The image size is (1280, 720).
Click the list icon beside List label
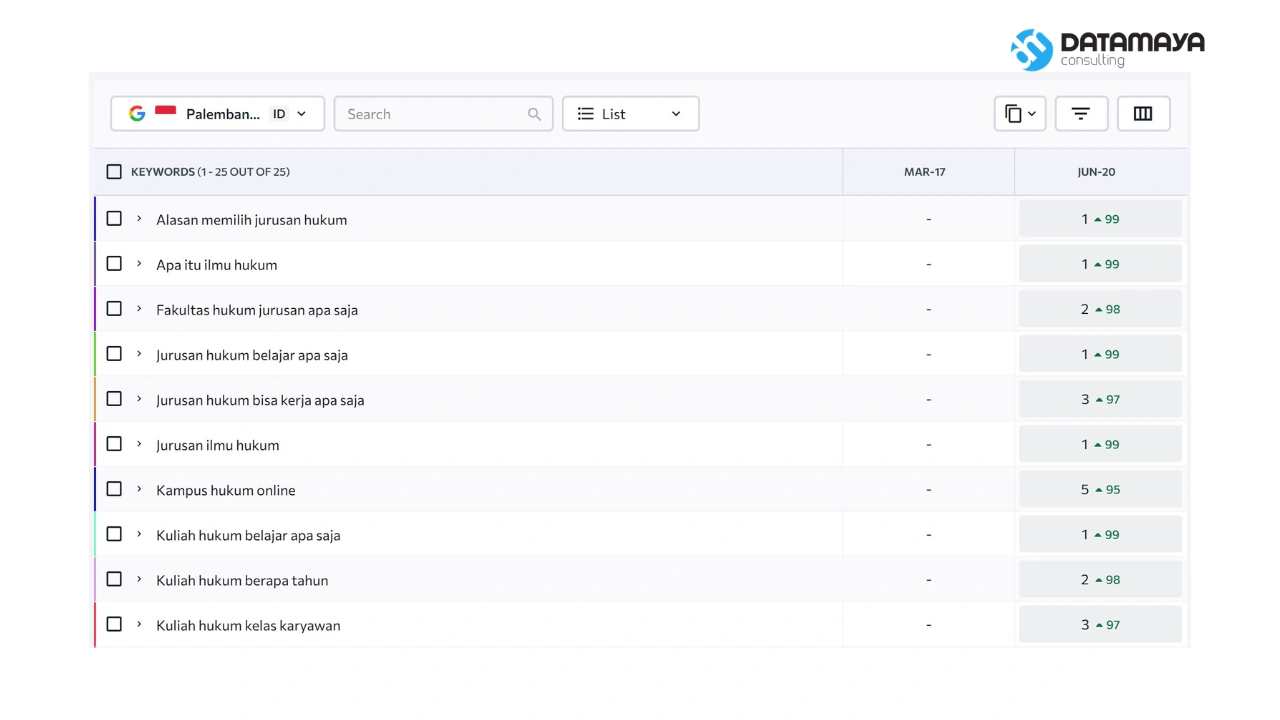(586, 114)
